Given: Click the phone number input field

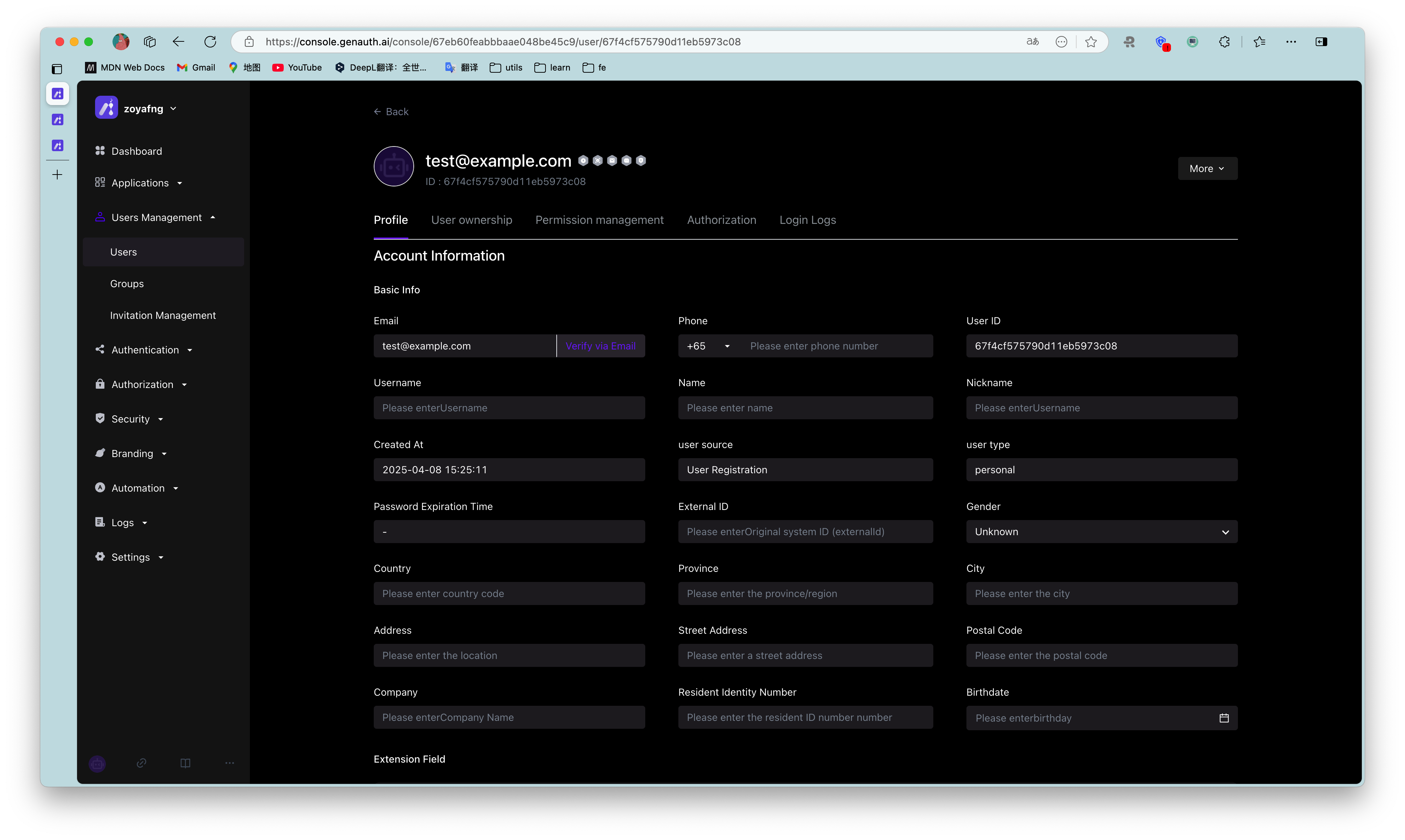Looking at the screenshot, I should tap(837, 346).
